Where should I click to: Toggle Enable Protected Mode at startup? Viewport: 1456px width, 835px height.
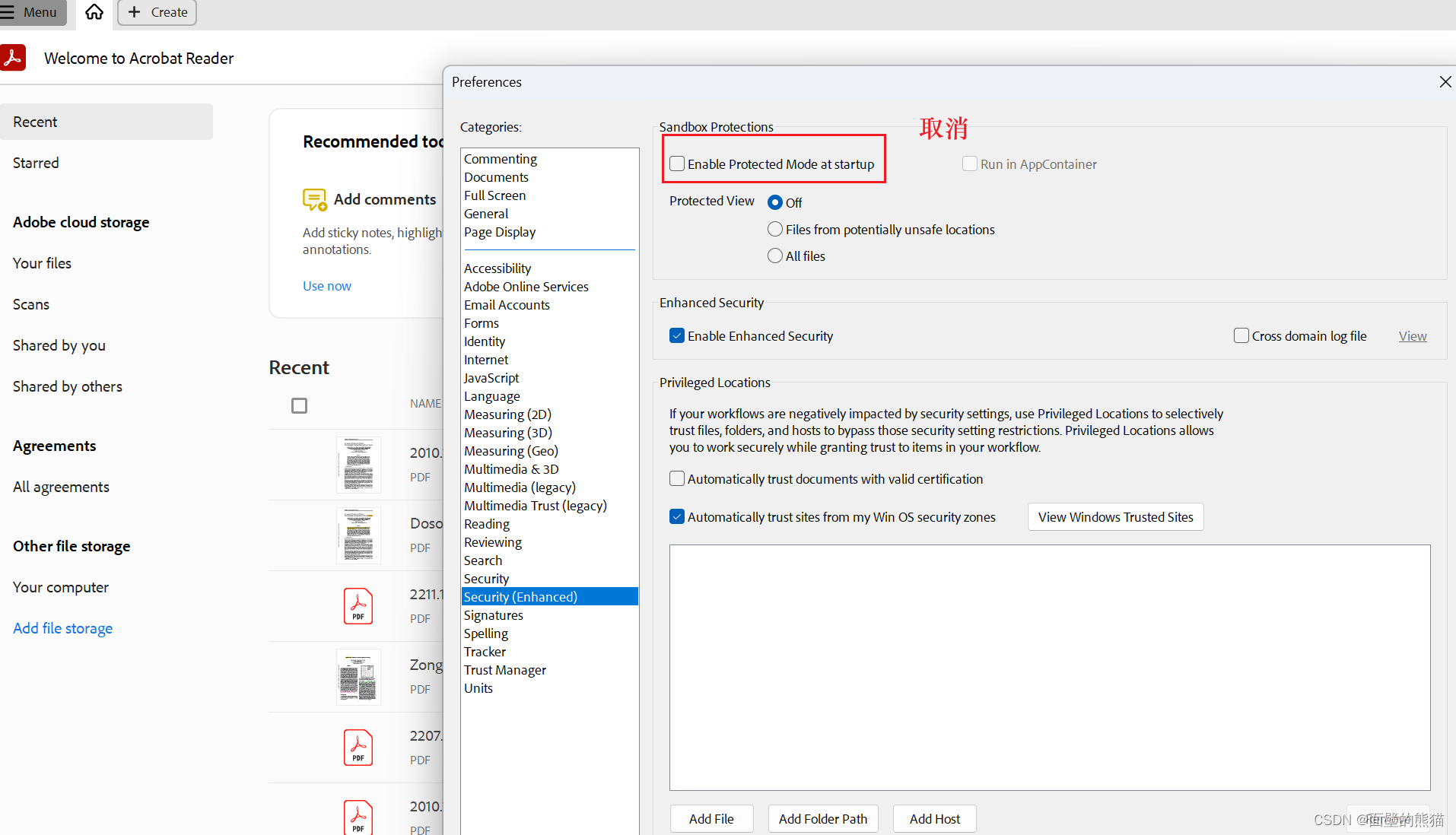tap(677, 164)
